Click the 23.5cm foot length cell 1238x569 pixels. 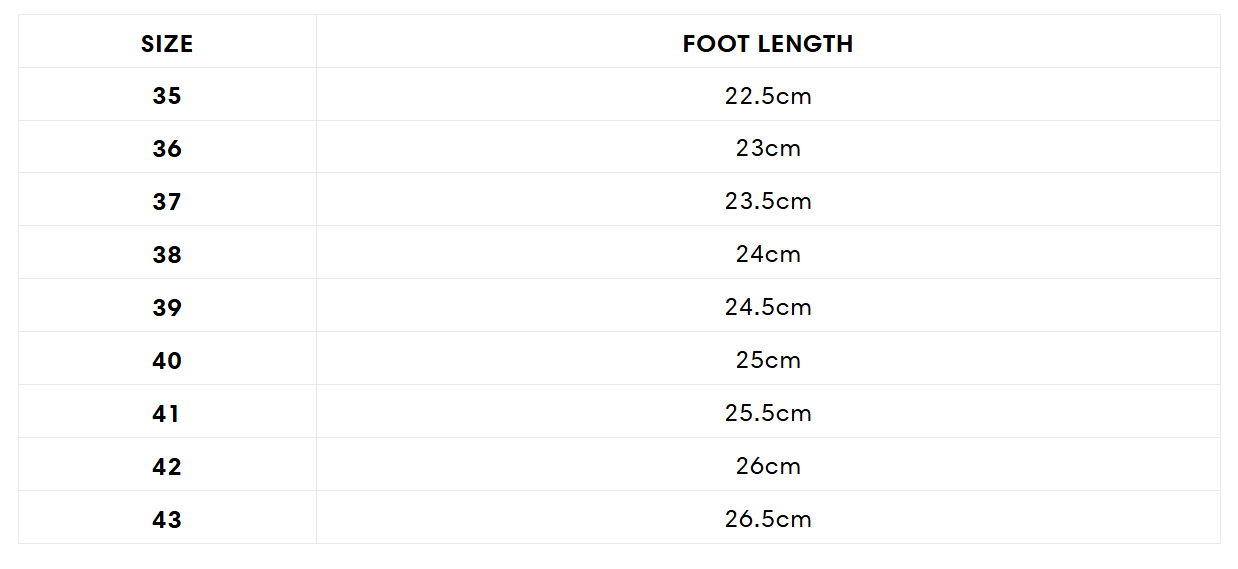(x=768, y=202)
